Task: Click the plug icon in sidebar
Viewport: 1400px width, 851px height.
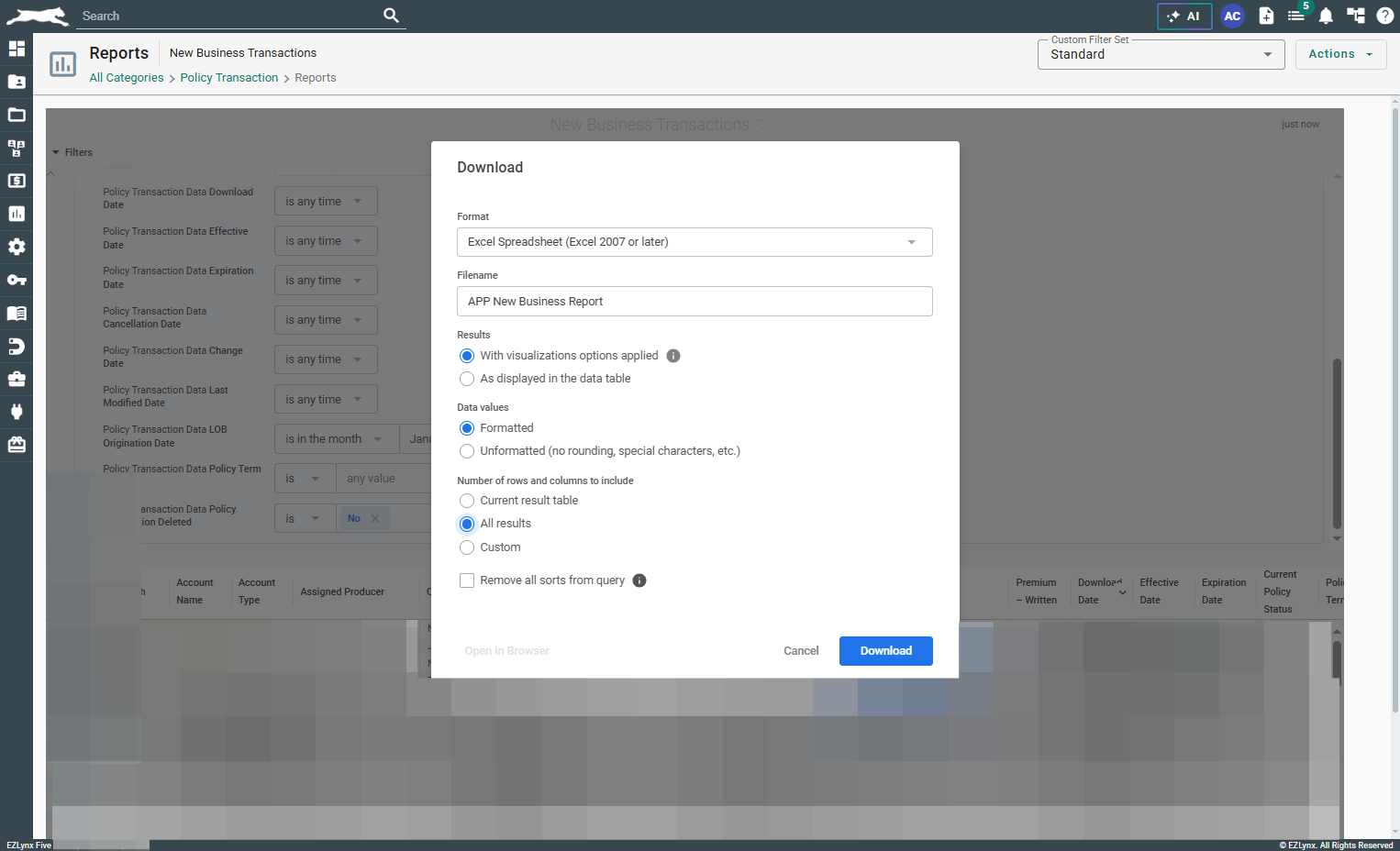Action: pos(17,412)
